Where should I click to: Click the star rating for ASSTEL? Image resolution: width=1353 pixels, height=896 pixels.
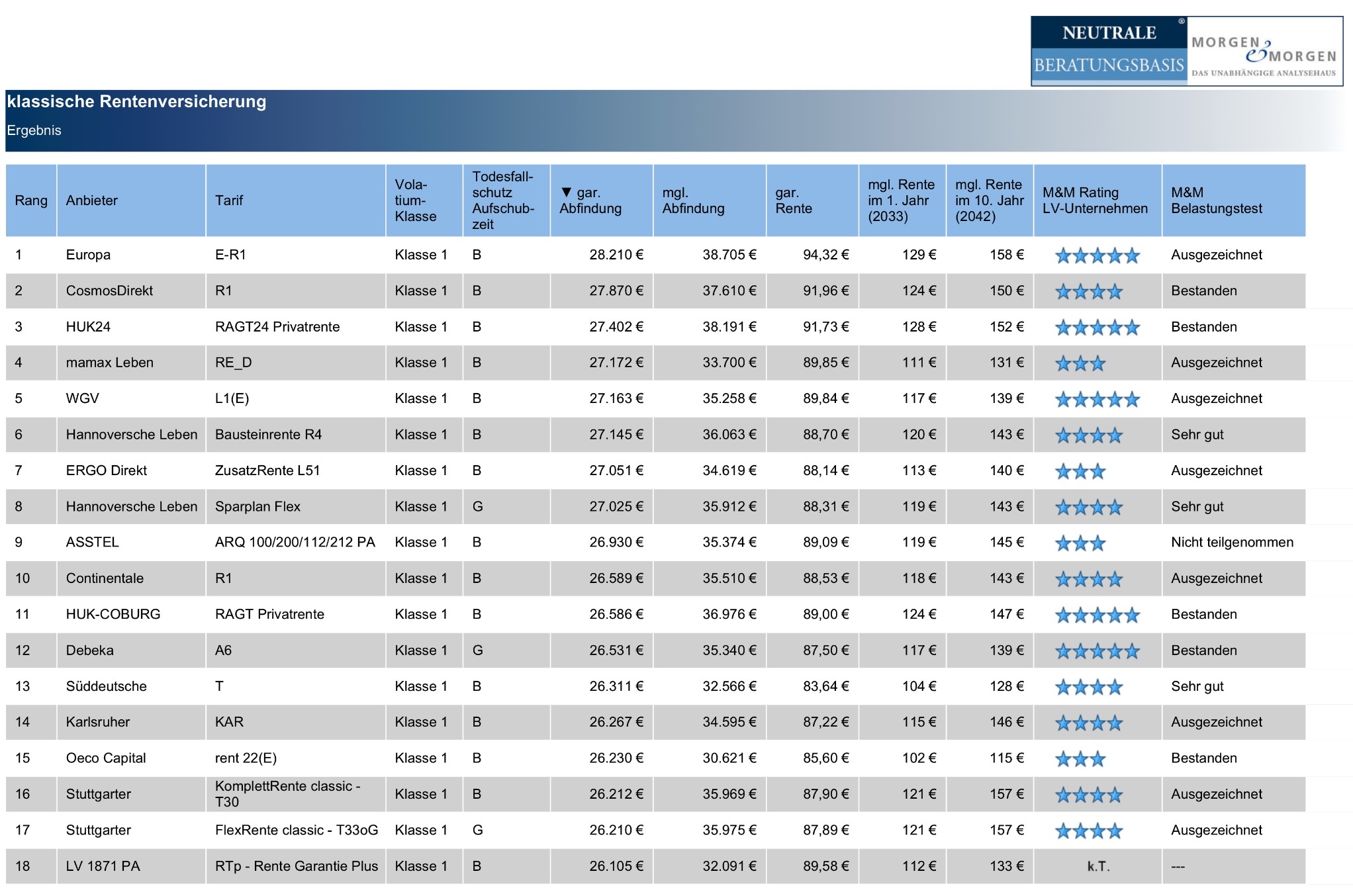point(1080,543)
